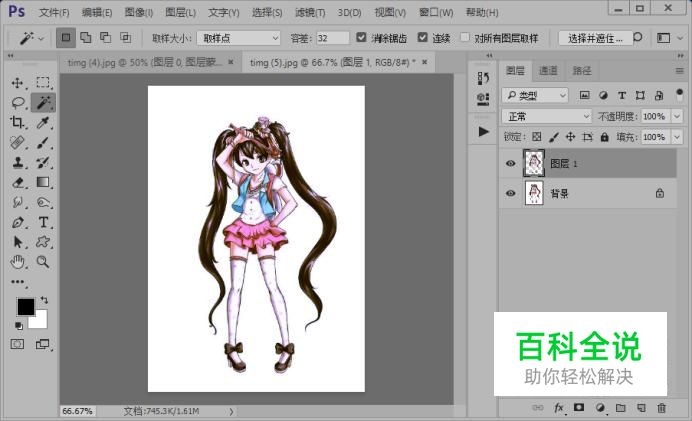
Task: Reset default foreground and background colors
Action: click(x=19, y=326)
